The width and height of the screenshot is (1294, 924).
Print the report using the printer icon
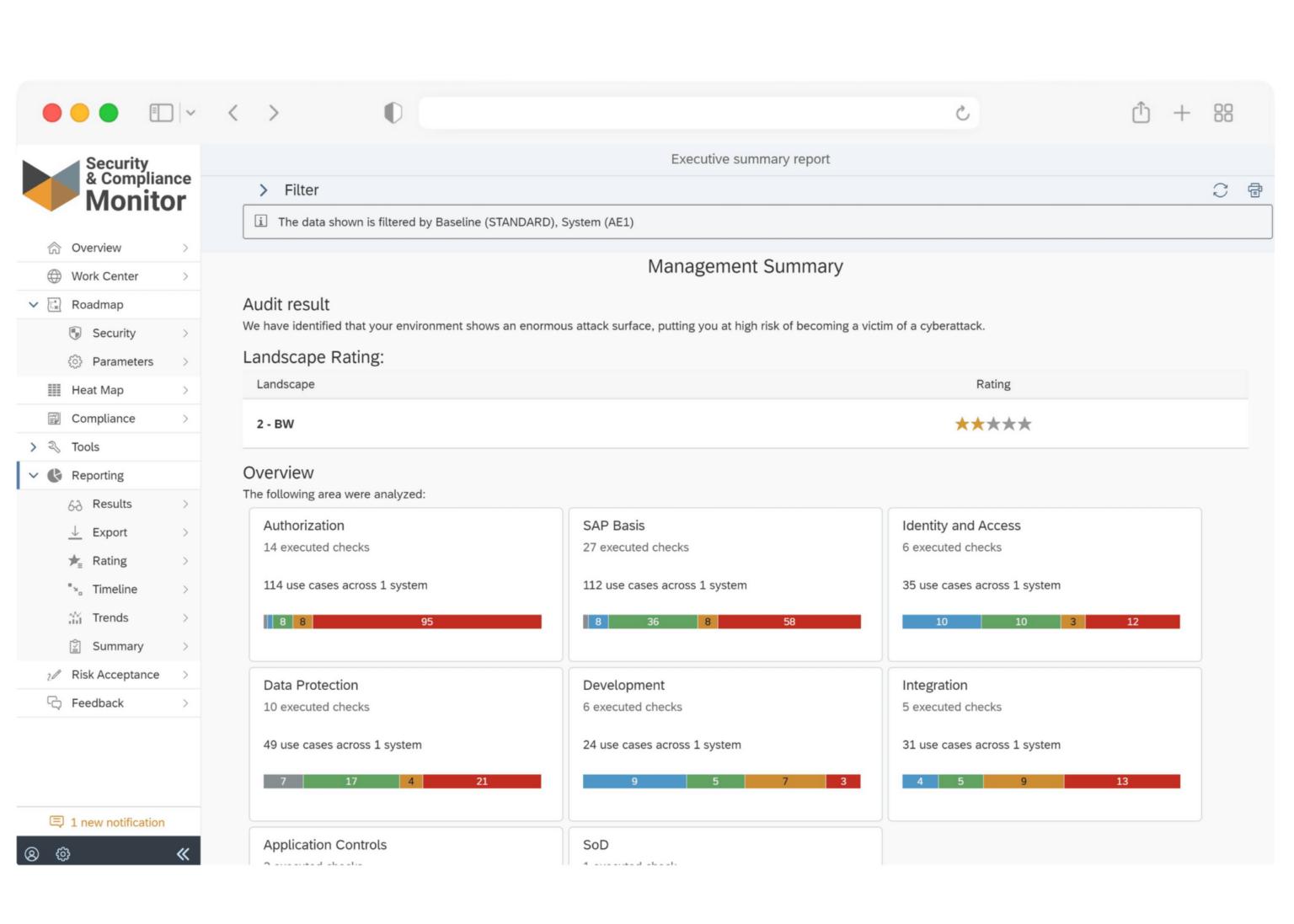tap(1255, 190)
